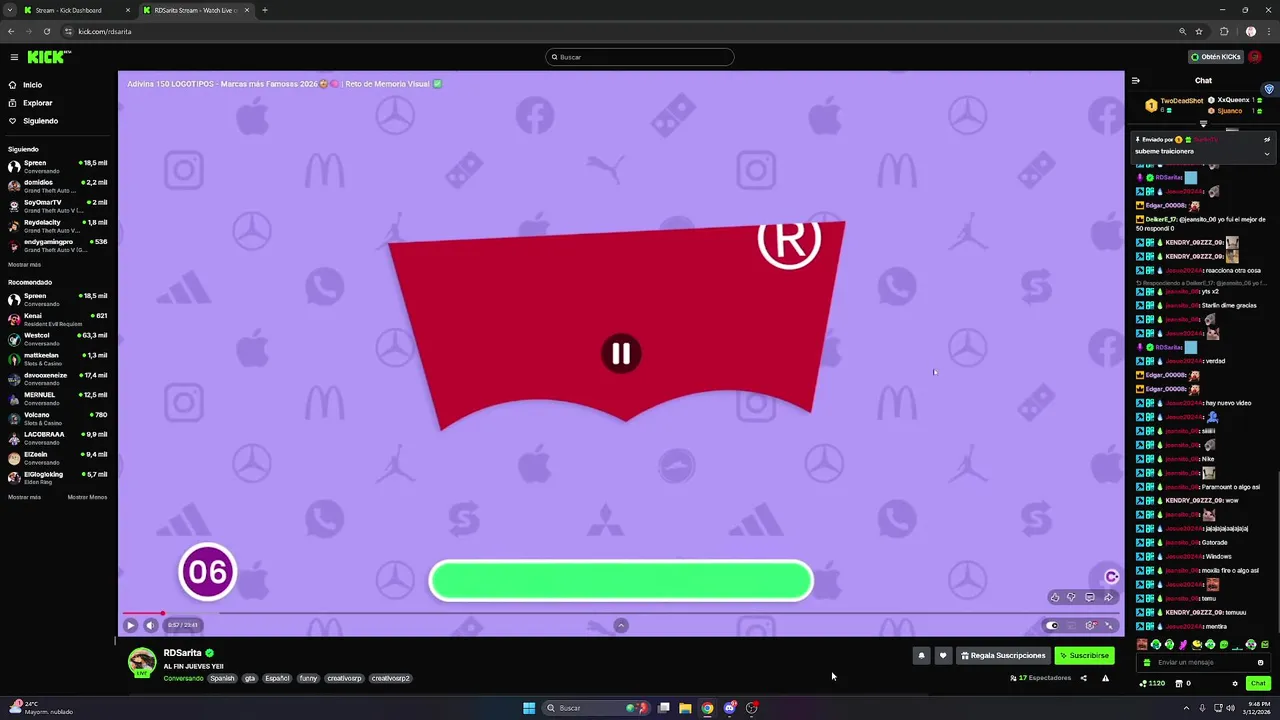Select the creativosrp2 tag
1280x720 pixels.
(390, 678)
